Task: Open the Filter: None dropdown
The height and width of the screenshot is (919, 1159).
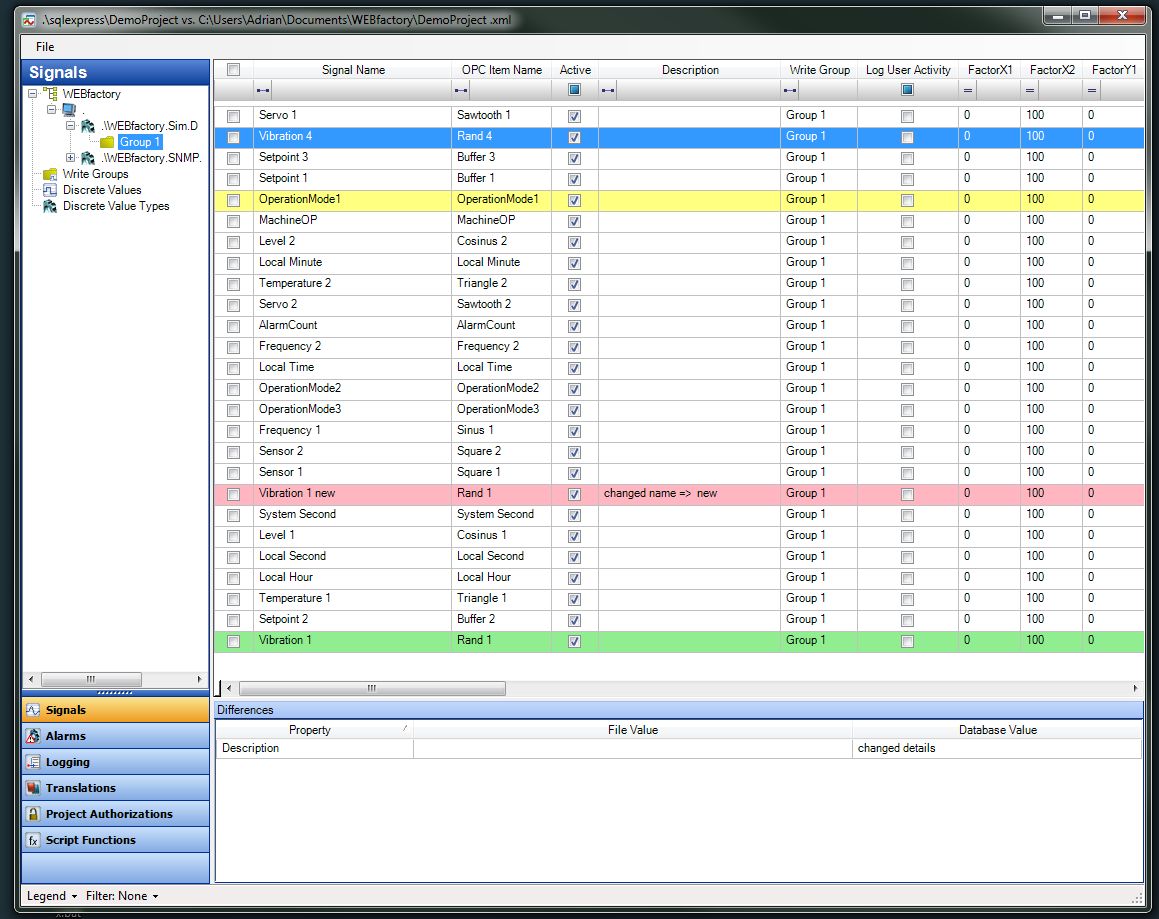Action: click(x=122, y=896)
